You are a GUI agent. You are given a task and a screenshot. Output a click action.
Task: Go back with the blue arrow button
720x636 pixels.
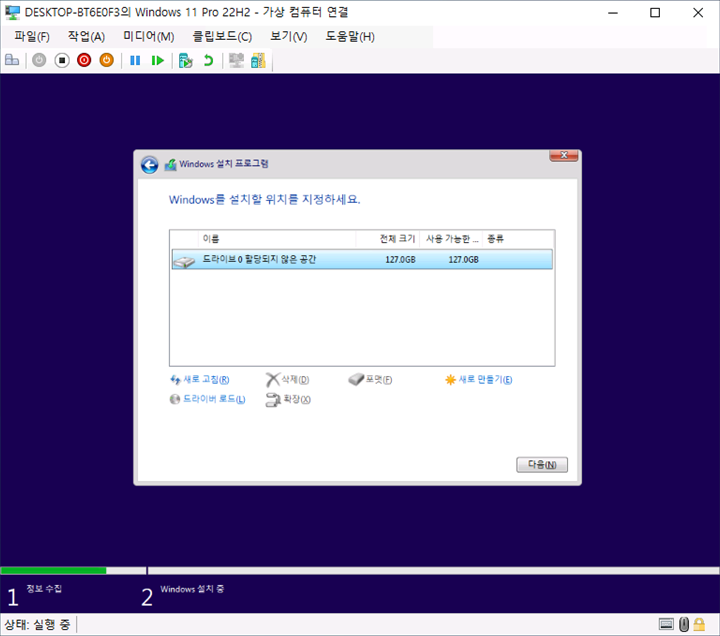coord(150,165)
